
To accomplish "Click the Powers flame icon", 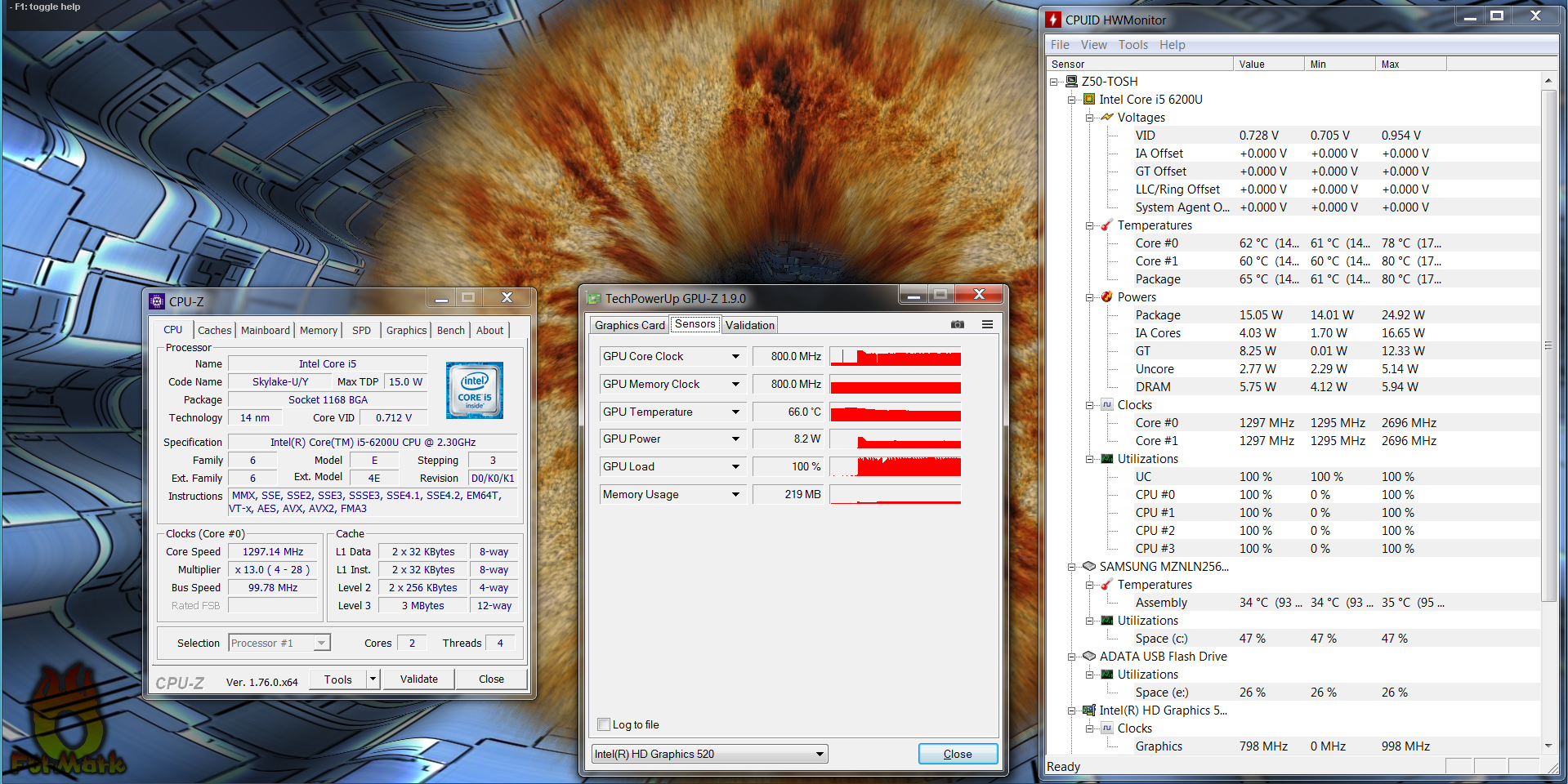I will click(x=1107, y=297).
